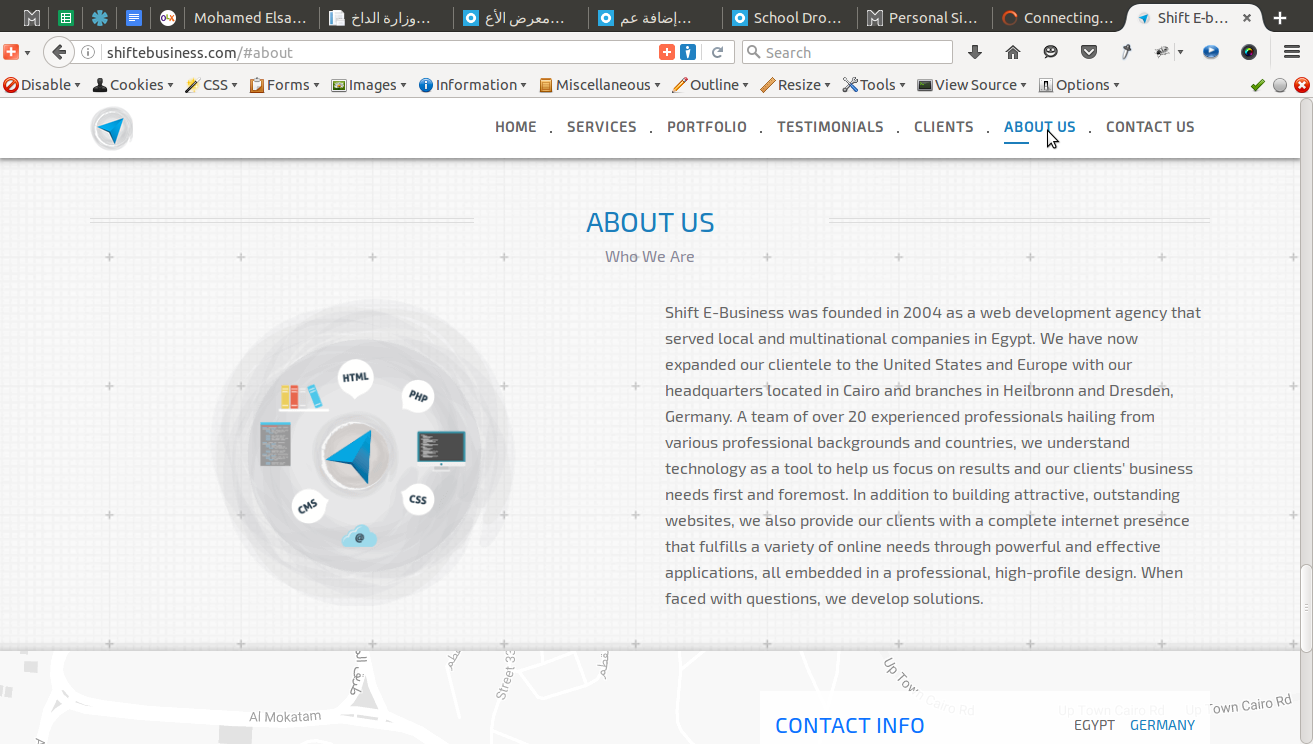Select ABOUT US in site navigation
The image size is (1313, 744).
click(x=1040, y=127)
